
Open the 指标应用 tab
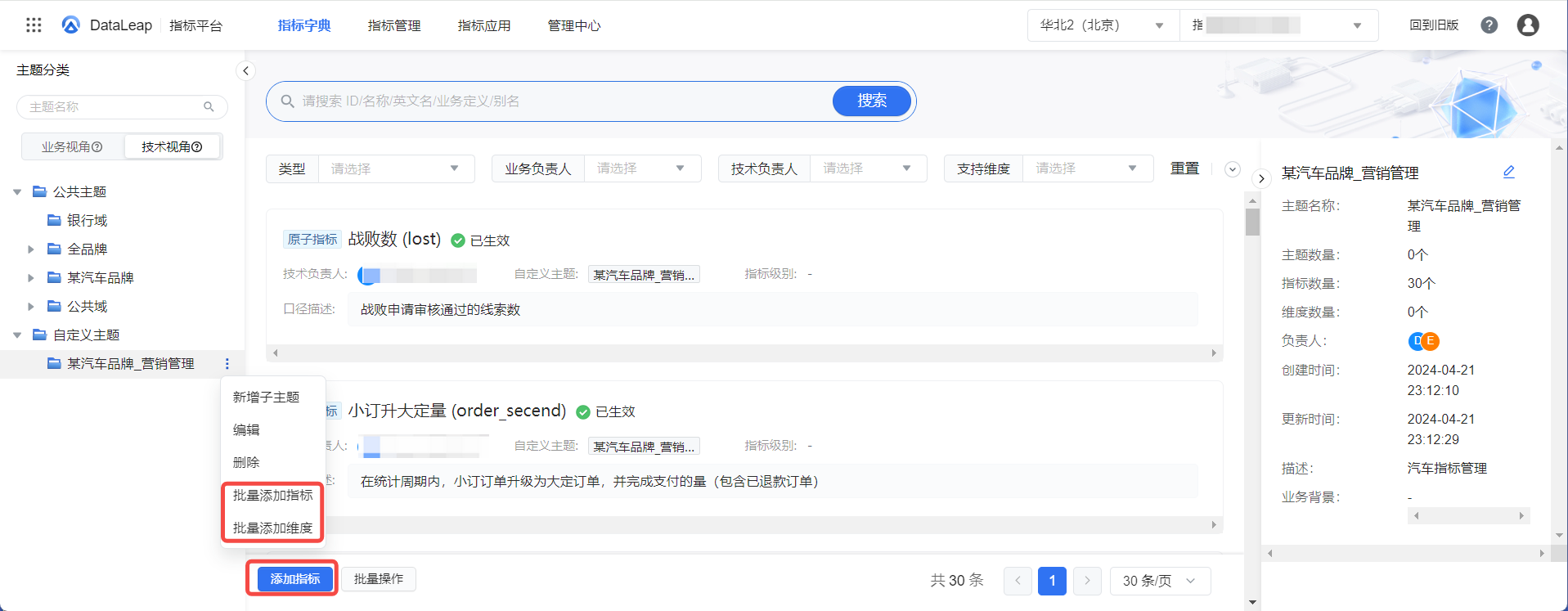[x=484, y=25]
